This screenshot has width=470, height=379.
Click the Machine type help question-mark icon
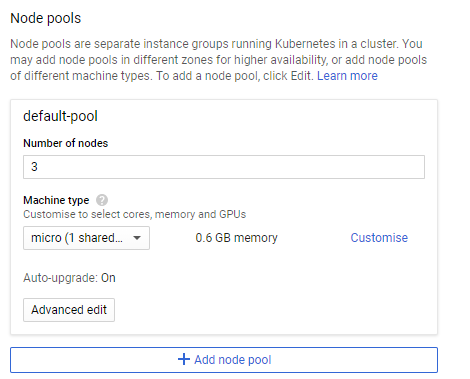pos(102,200)
